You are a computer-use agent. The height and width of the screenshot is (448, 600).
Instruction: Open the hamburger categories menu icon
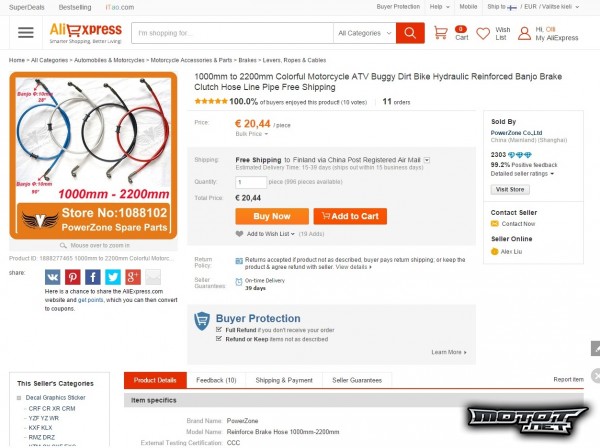click(x=25, y=33)
